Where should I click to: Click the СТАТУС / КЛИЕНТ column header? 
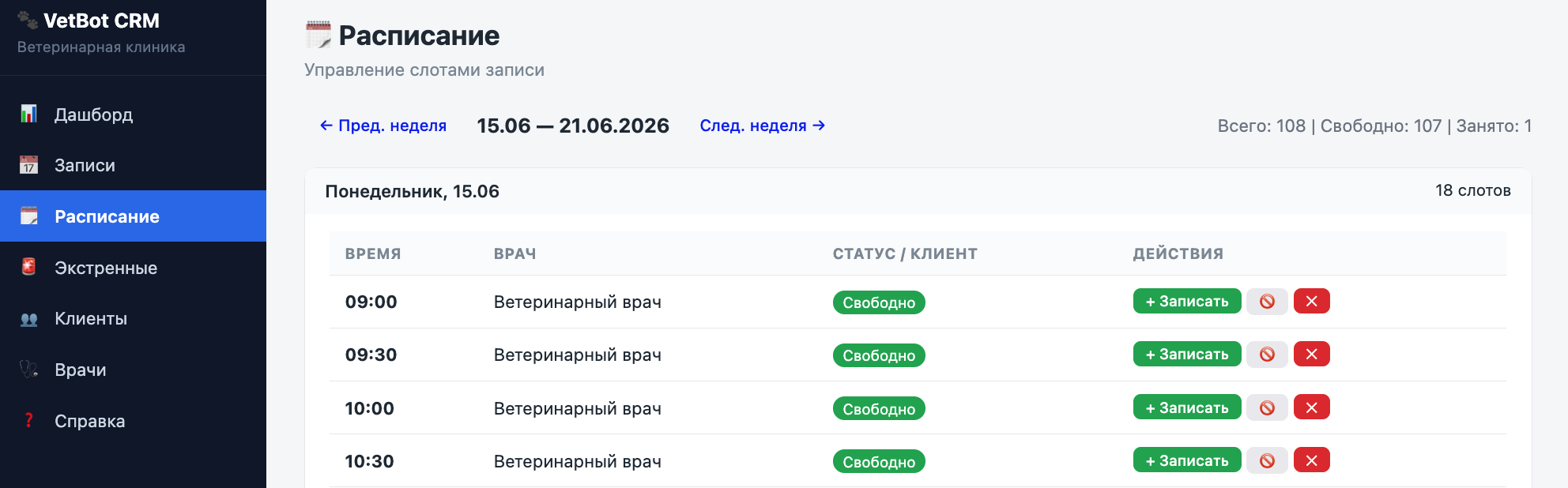coord(905,253)
